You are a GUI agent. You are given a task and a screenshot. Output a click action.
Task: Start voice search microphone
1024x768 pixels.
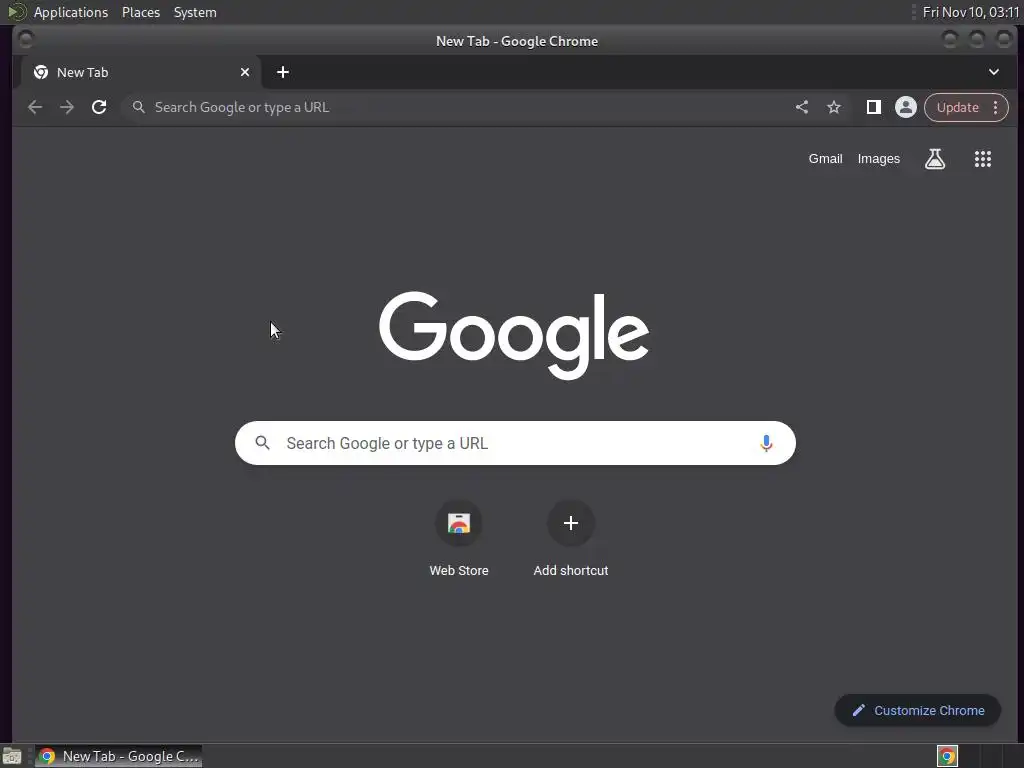tap(766, 443)
